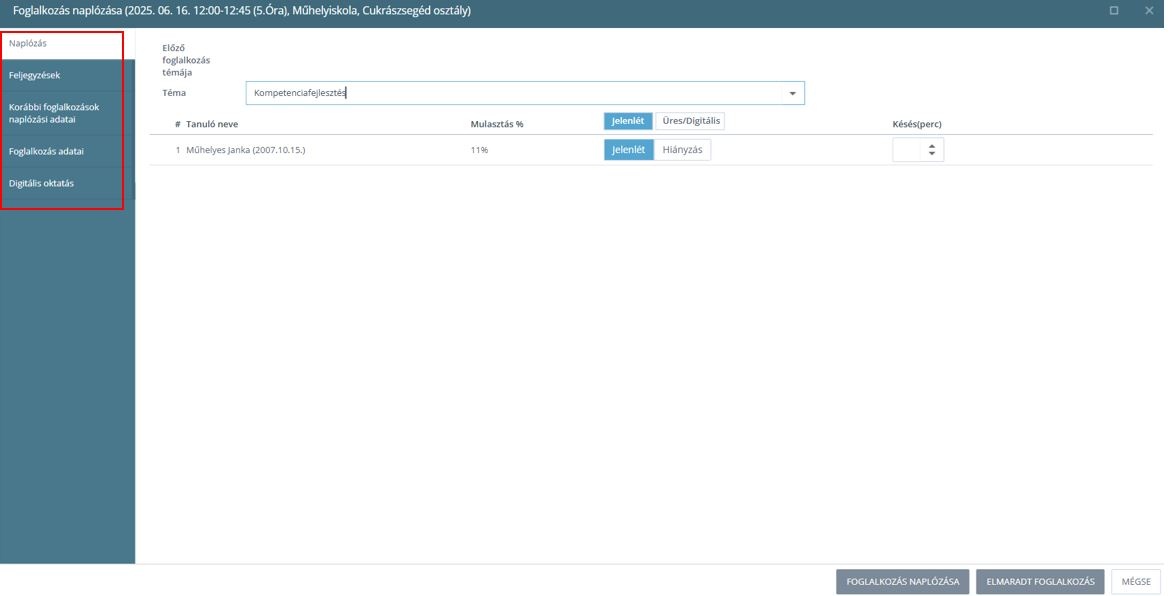Click the ELMARADT FOGLALKOZÁS button

coord(1040,582)
